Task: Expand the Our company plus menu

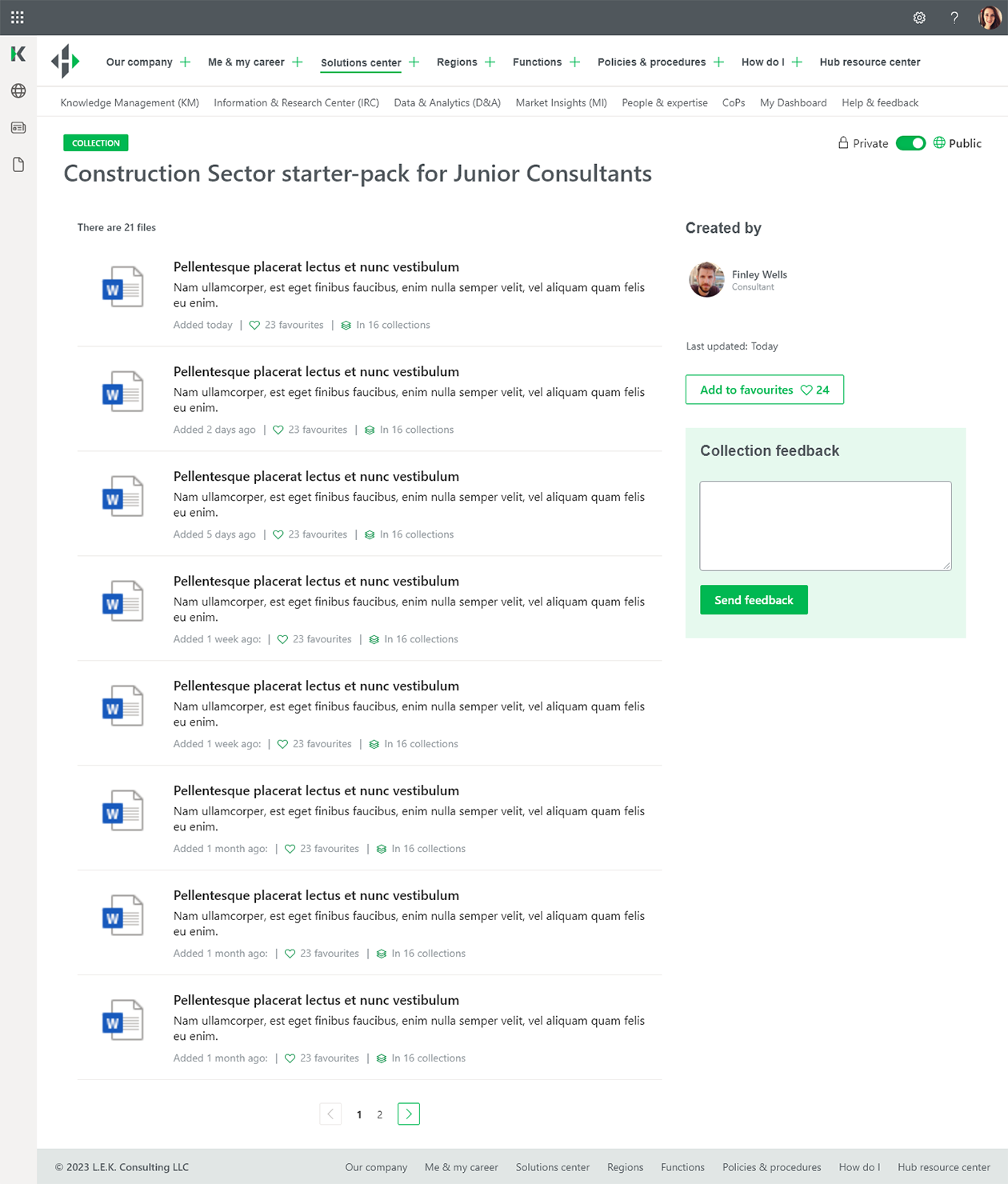Action: (x=186, y=62)
